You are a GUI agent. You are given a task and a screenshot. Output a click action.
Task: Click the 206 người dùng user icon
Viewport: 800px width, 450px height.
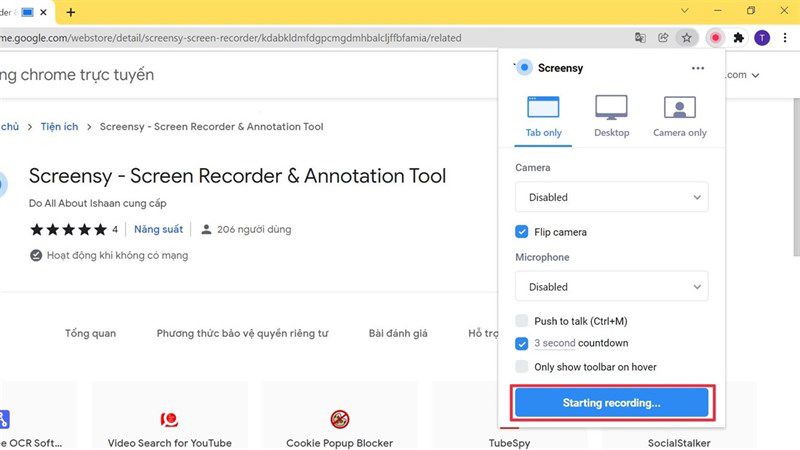coord(206,230)
